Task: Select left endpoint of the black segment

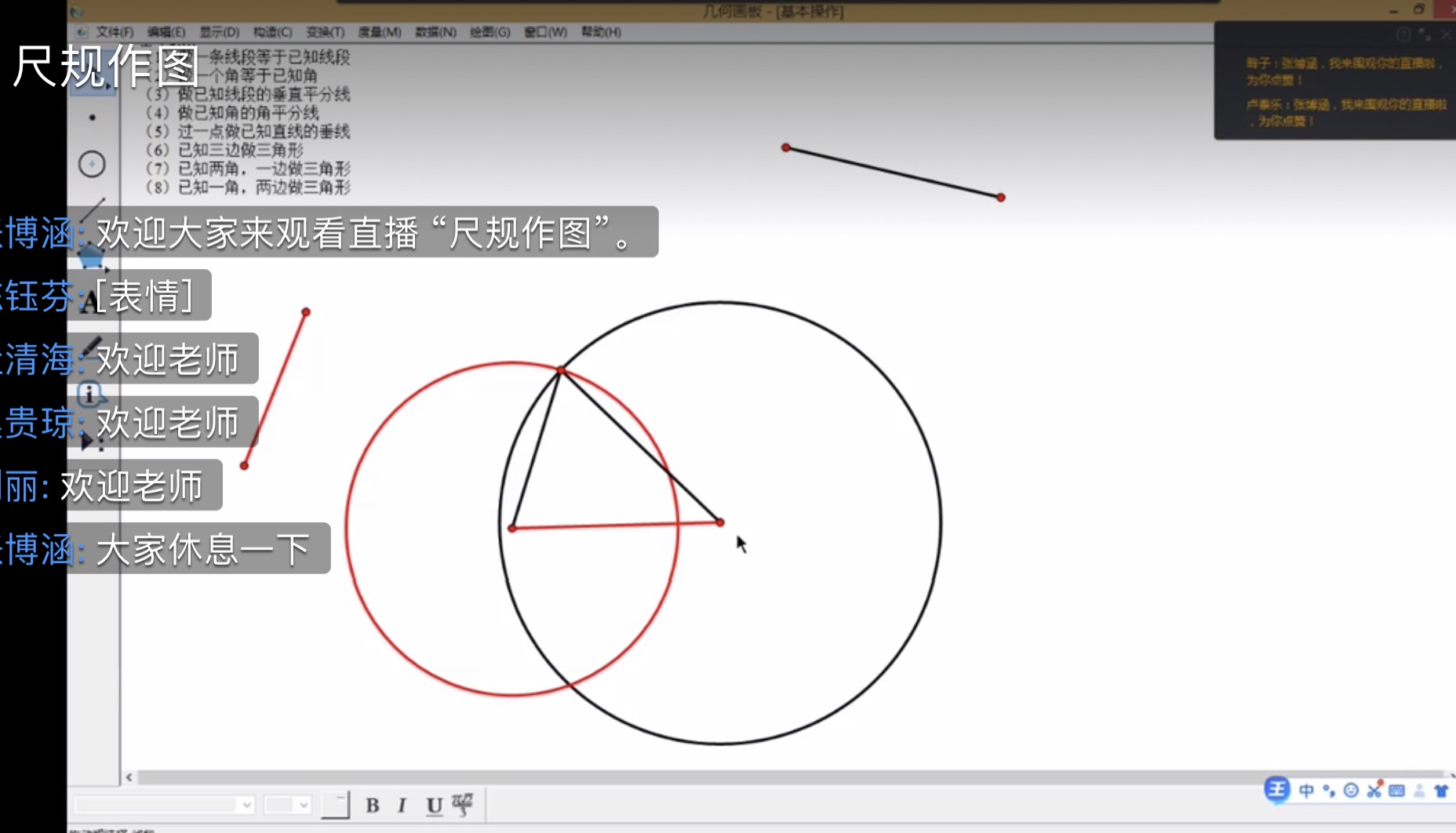Action: click(786, 147)
